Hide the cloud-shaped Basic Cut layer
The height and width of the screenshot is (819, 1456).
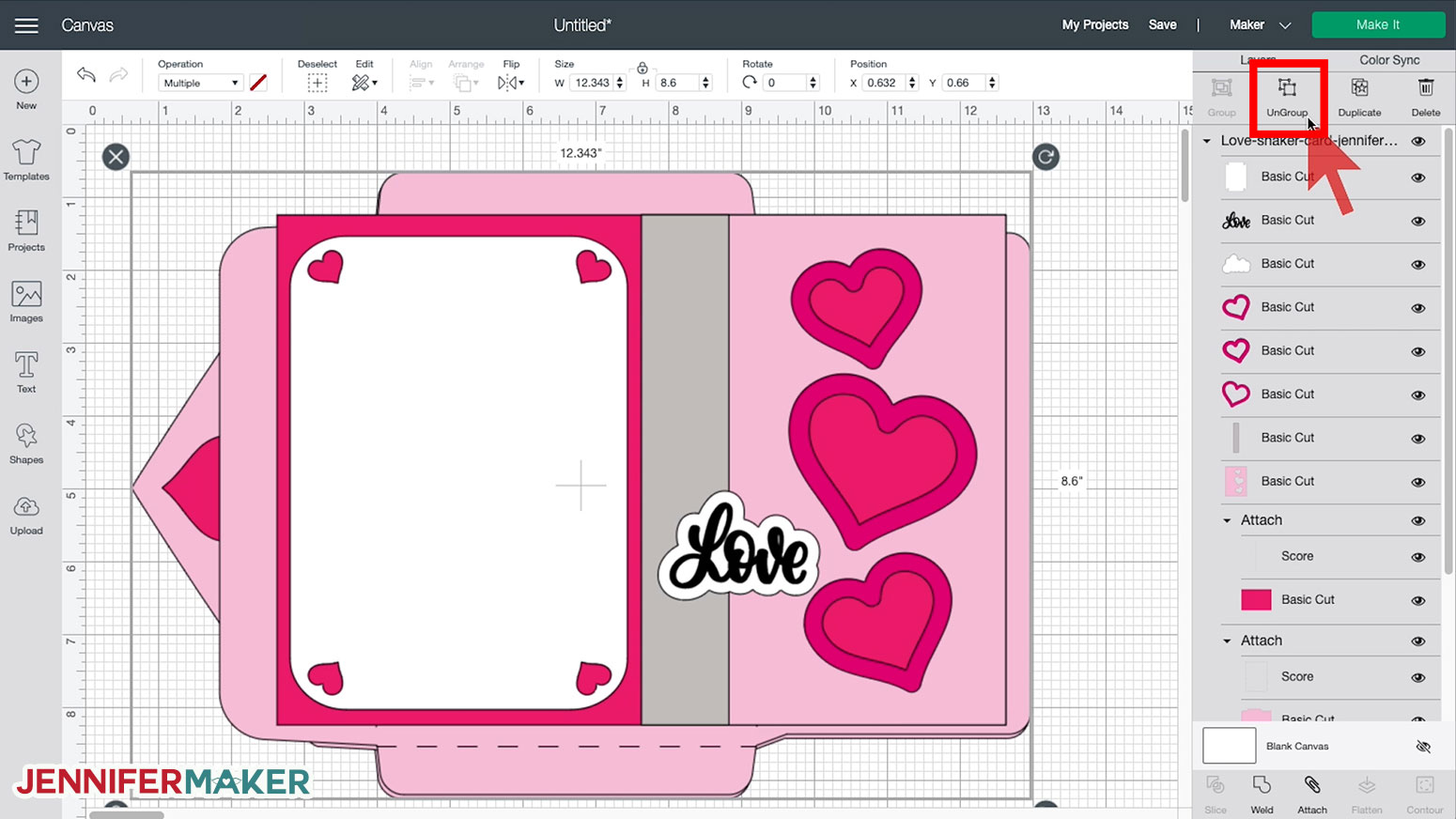pyautogui.click(x=1418, y=265)
